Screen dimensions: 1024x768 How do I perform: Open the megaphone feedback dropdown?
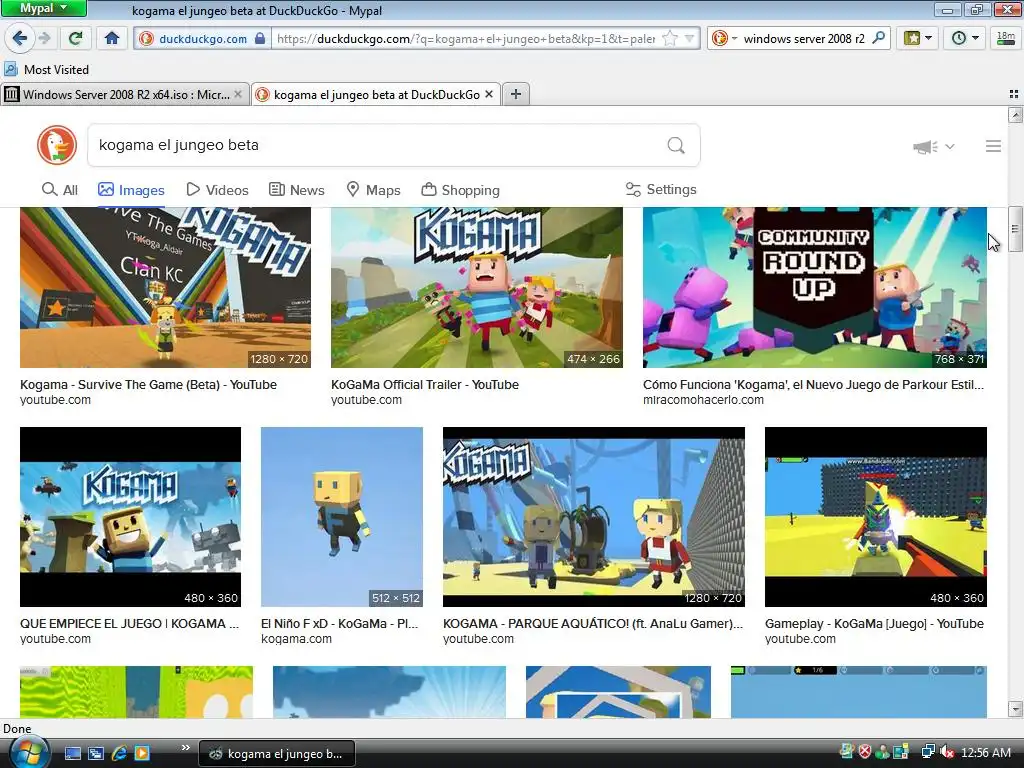pos(933,146)
